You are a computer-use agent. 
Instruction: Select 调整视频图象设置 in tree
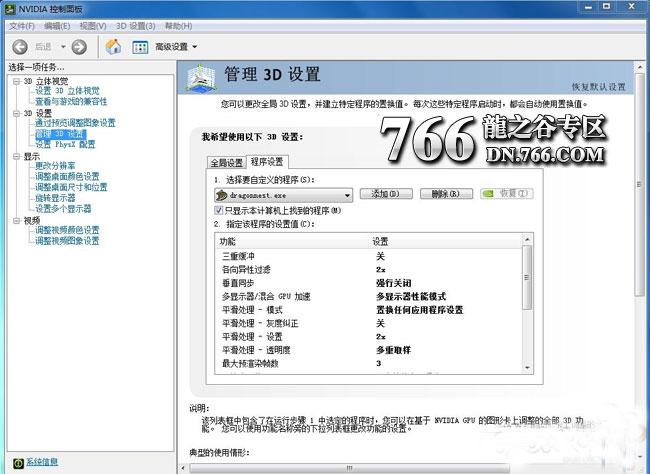[x=67, y=241]
